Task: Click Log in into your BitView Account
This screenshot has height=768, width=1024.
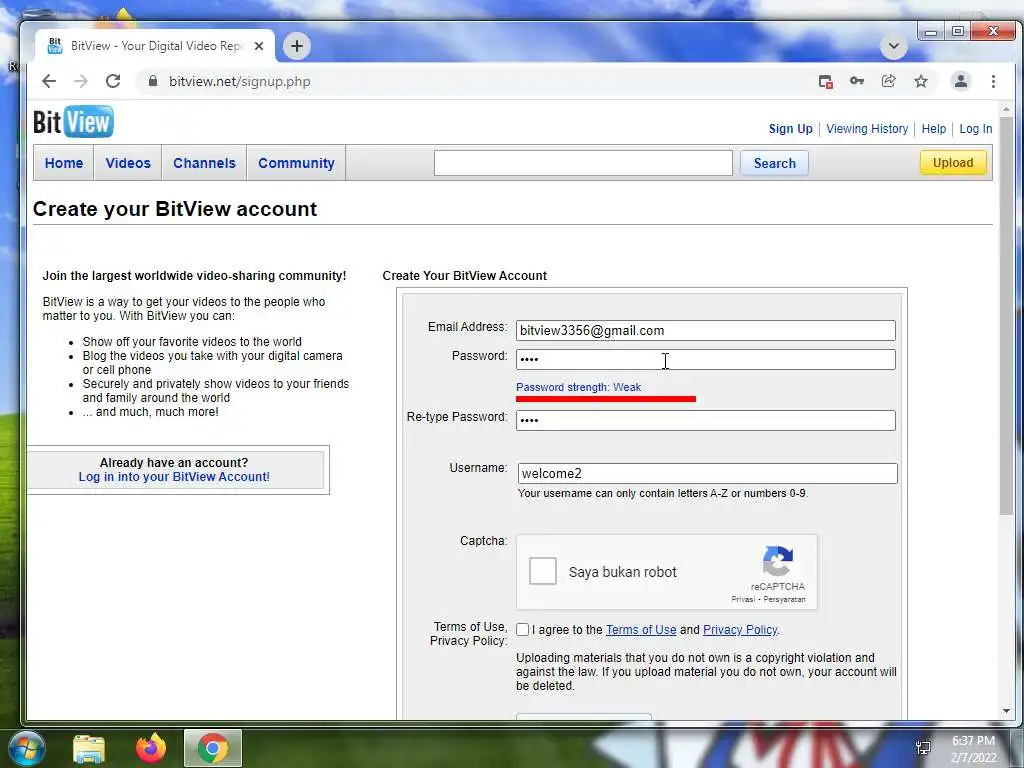Action: pos(174,477)
